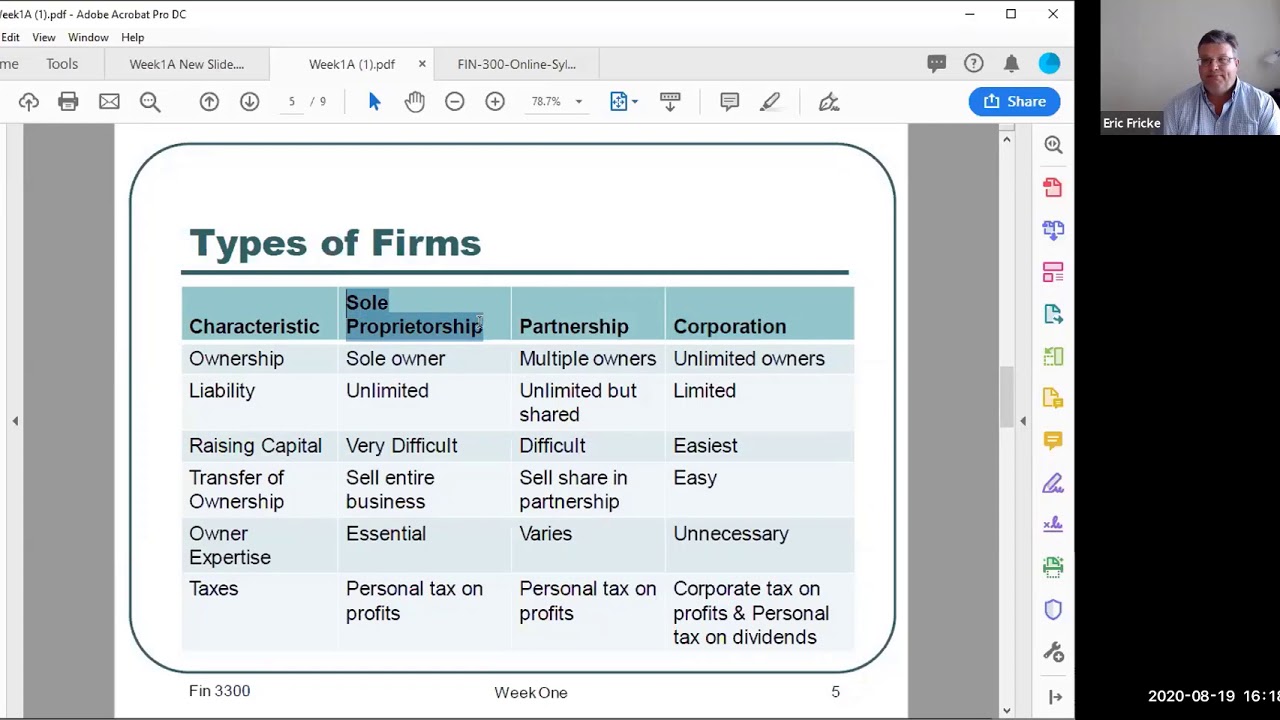The image size is (1280, 720).
Task: Zoom in with the plus icon
Action: point(495,101)
